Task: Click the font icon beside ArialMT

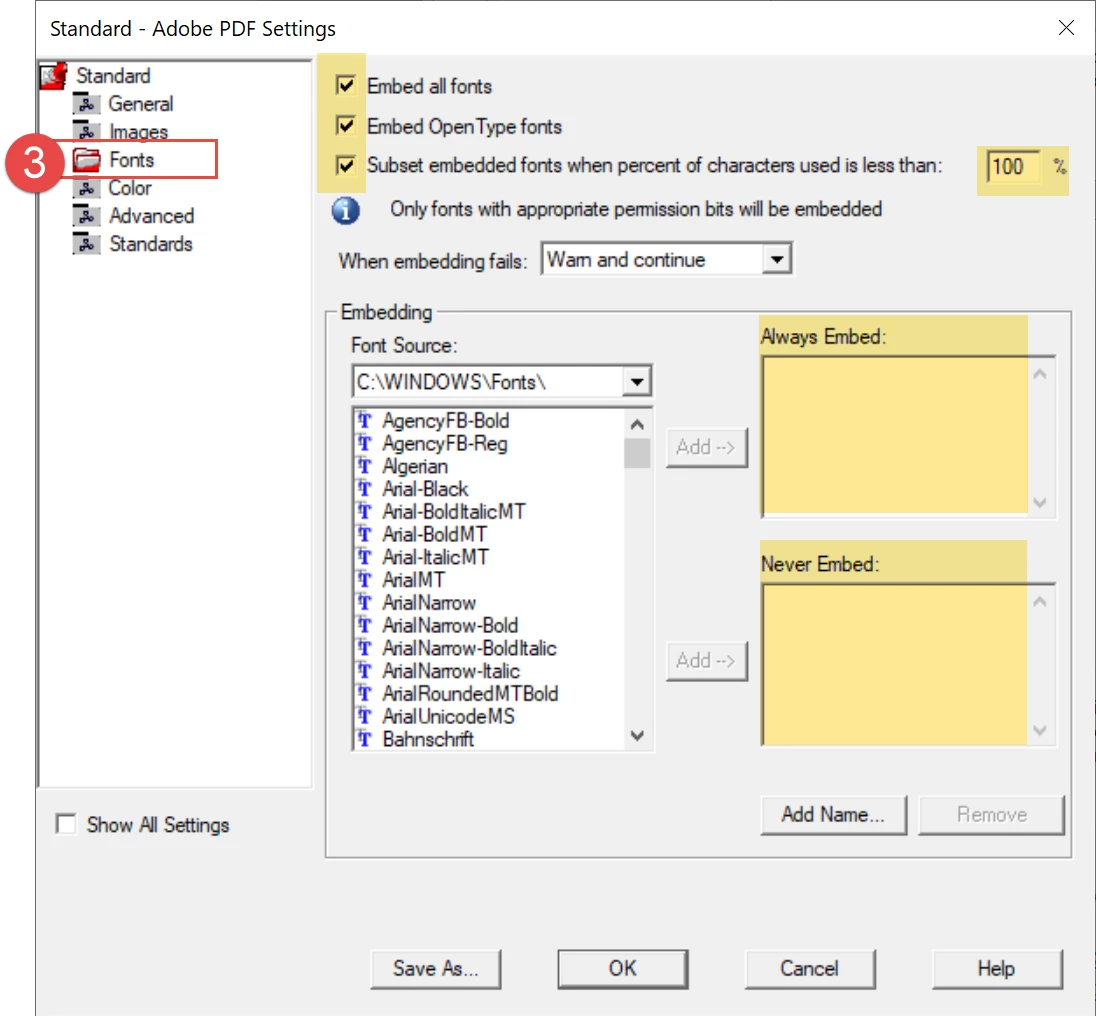Action: [365, 579]
